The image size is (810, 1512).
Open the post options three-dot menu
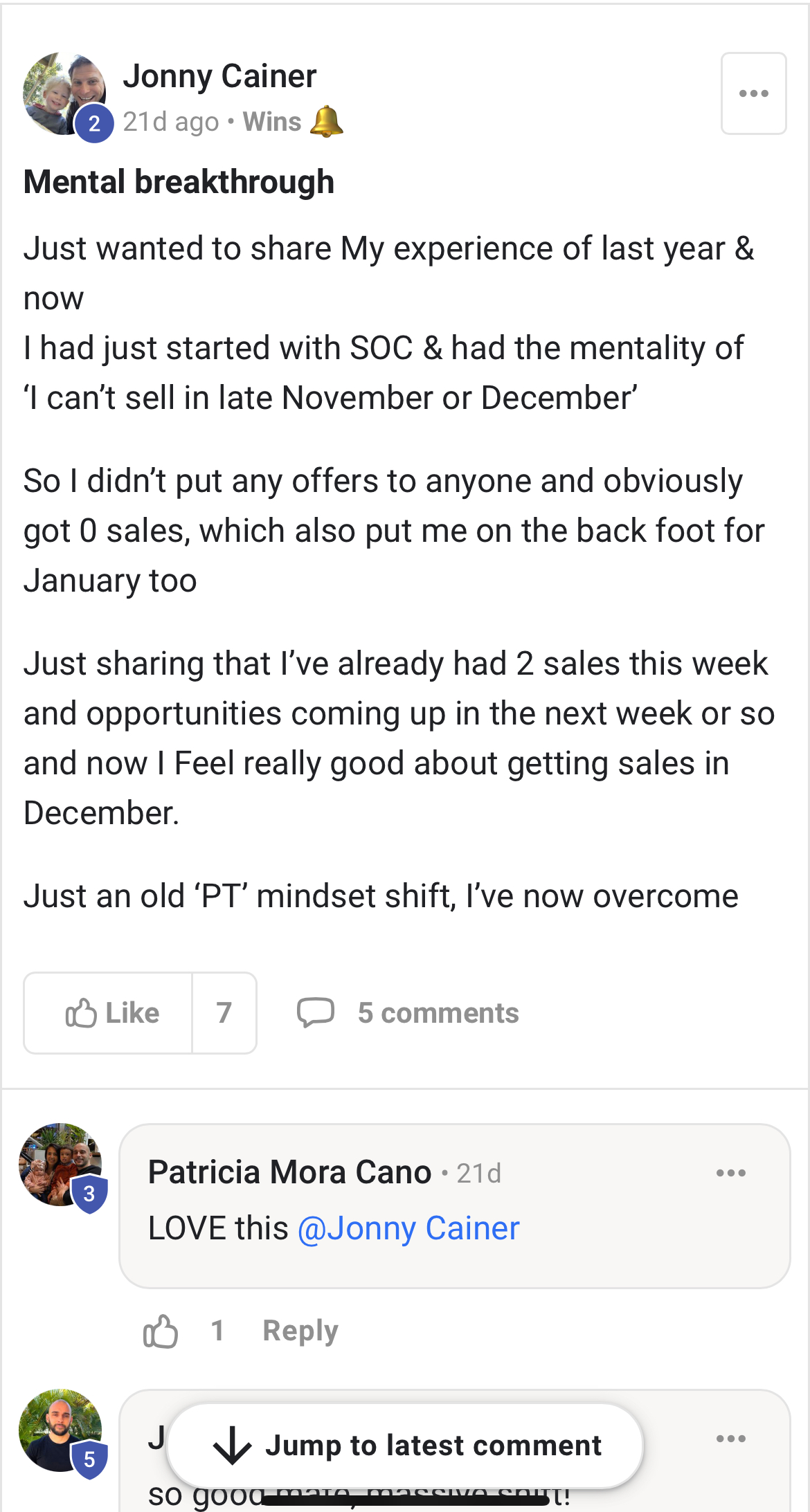[753, 93]
